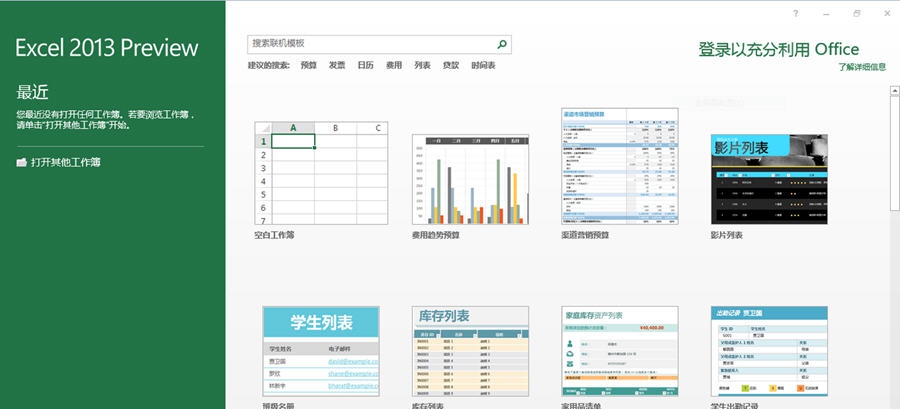Screen dimensions: 900x409
Task: Click the 费用趋势预算 caption text
Action: point(436,235)
